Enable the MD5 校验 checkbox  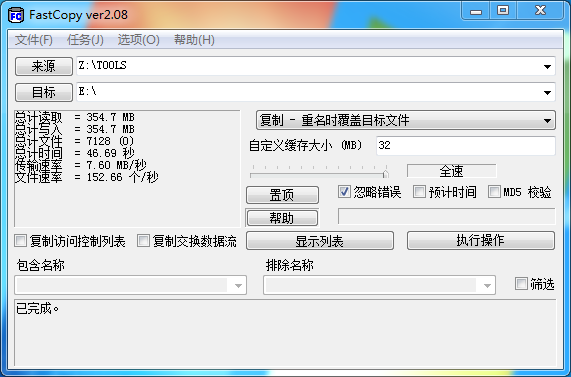click(494, 192)
